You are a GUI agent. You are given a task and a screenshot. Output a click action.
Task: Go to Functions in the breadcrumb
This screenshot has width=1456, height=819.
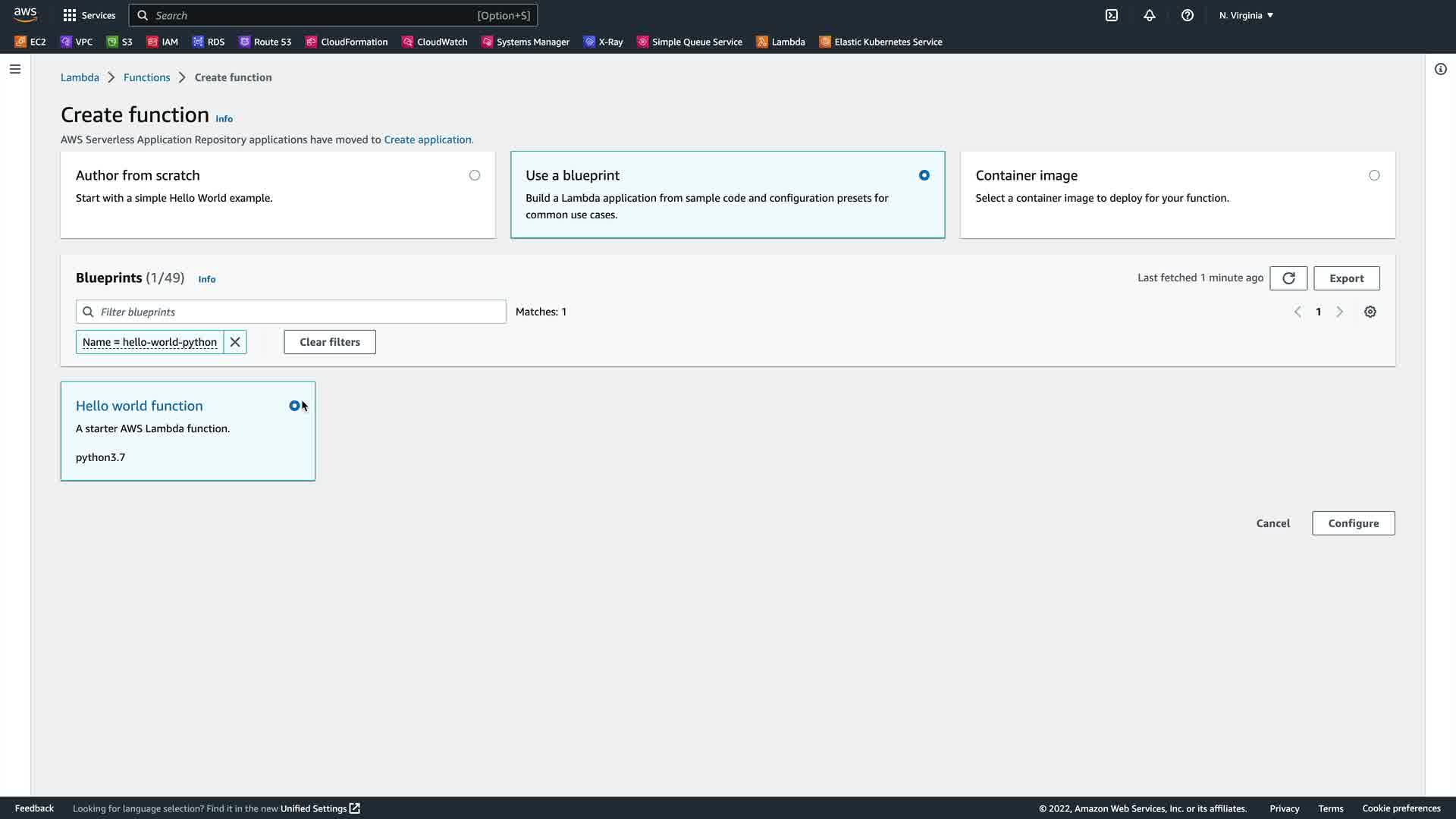tap(146, 77)
